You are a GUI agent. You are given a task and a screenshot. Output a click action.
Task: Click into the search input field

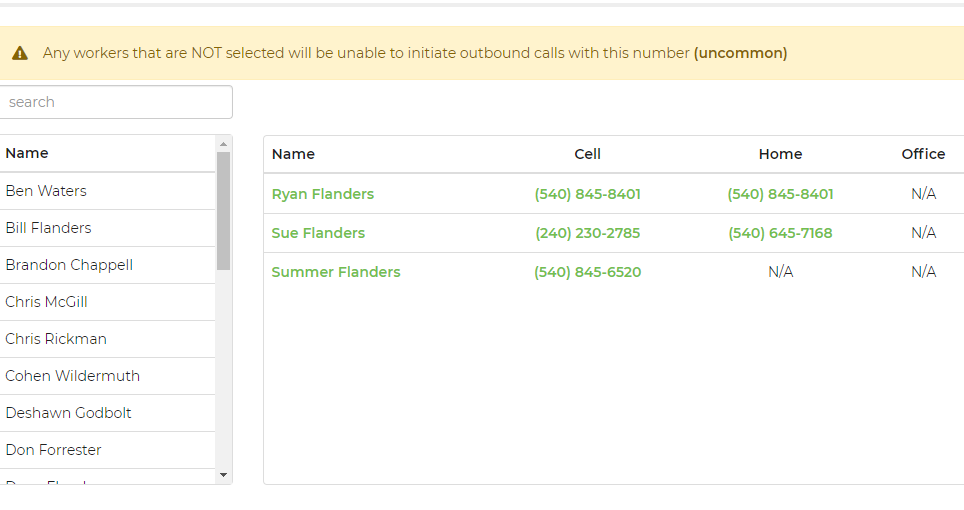point(116,102)
